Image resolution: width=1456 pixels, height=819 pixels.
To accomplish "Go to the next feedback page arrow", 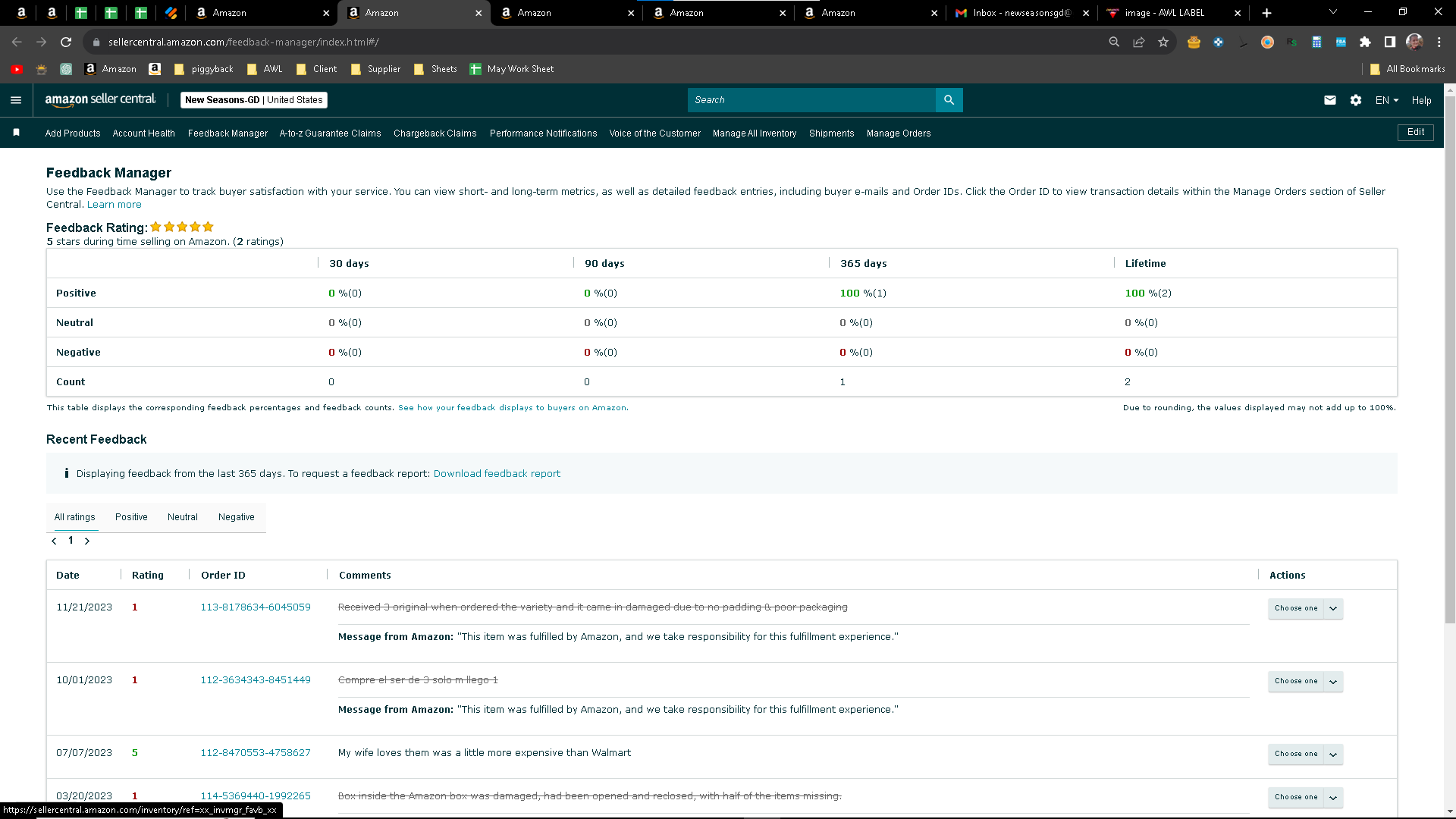I will point(87,541).
